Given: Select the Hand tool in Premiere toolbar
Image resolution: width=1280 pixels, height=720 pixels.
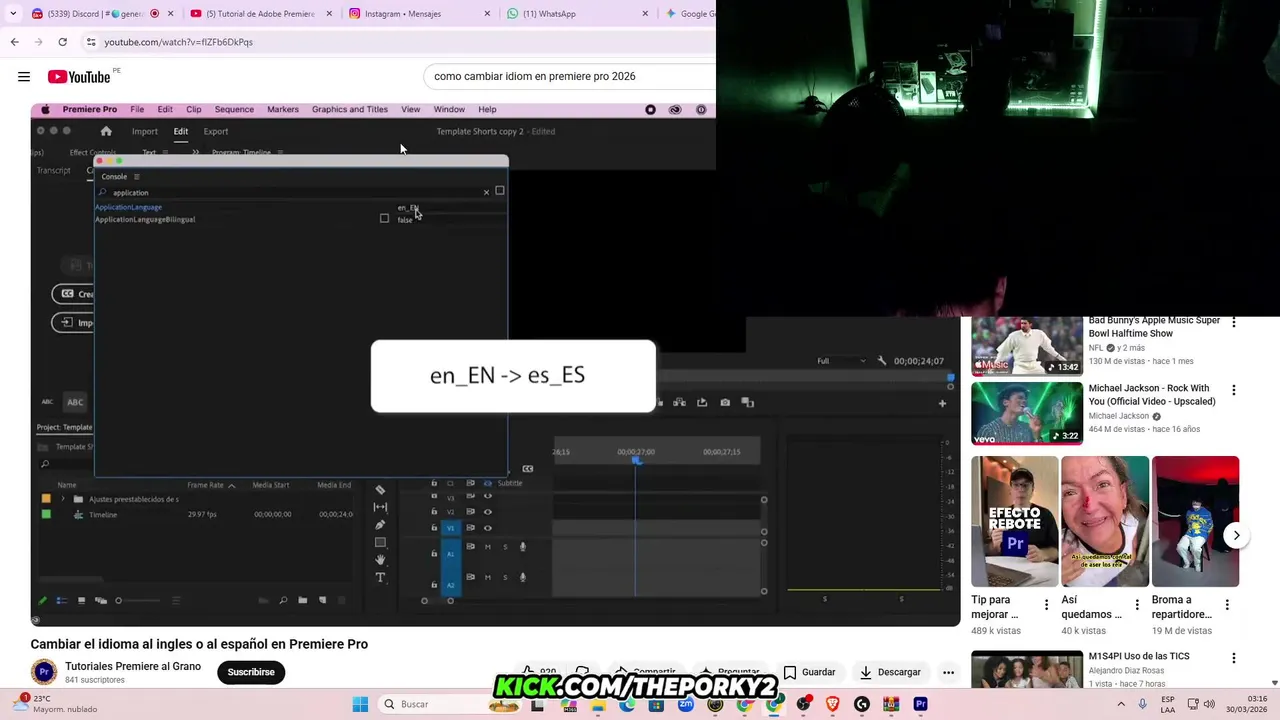Looking at the screenshot, I should [x=380, y=560].
